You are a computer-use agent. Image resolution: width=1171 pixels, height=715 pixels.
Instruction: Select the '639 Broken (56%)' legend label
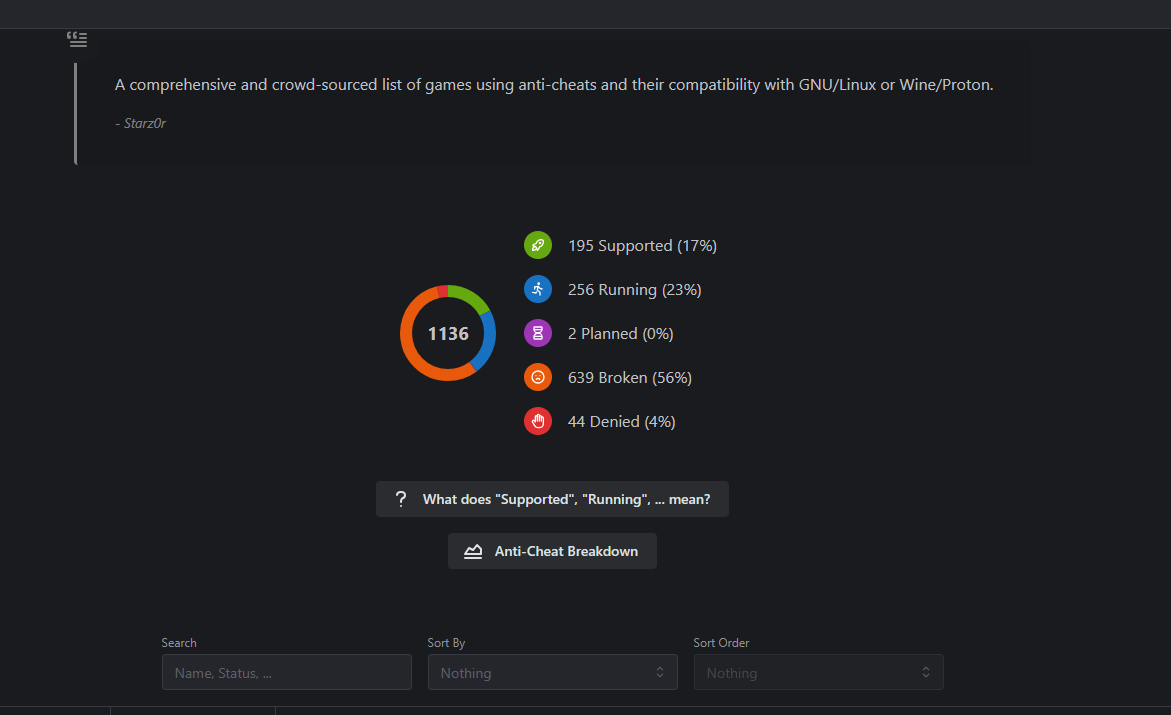pos(630,378)
